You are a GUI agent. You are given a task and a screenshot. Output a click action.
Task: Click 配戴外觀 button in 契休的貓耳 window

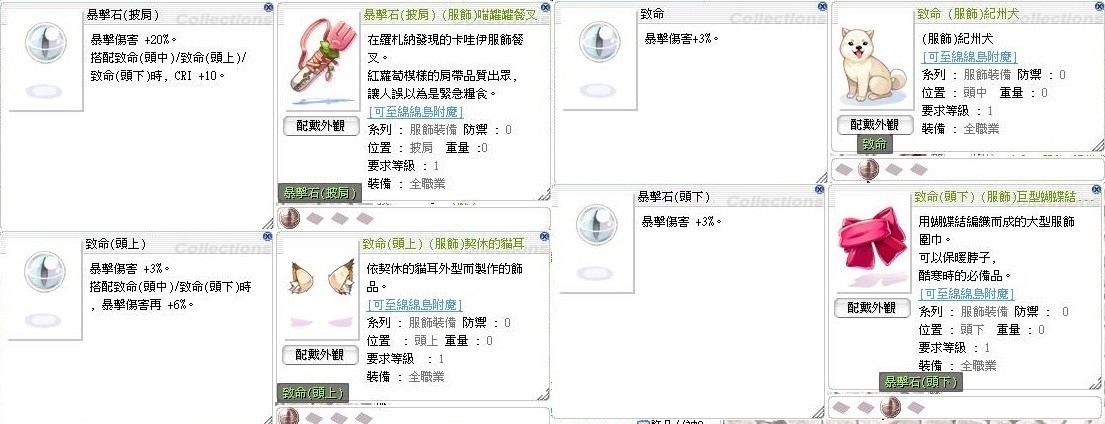321,355
